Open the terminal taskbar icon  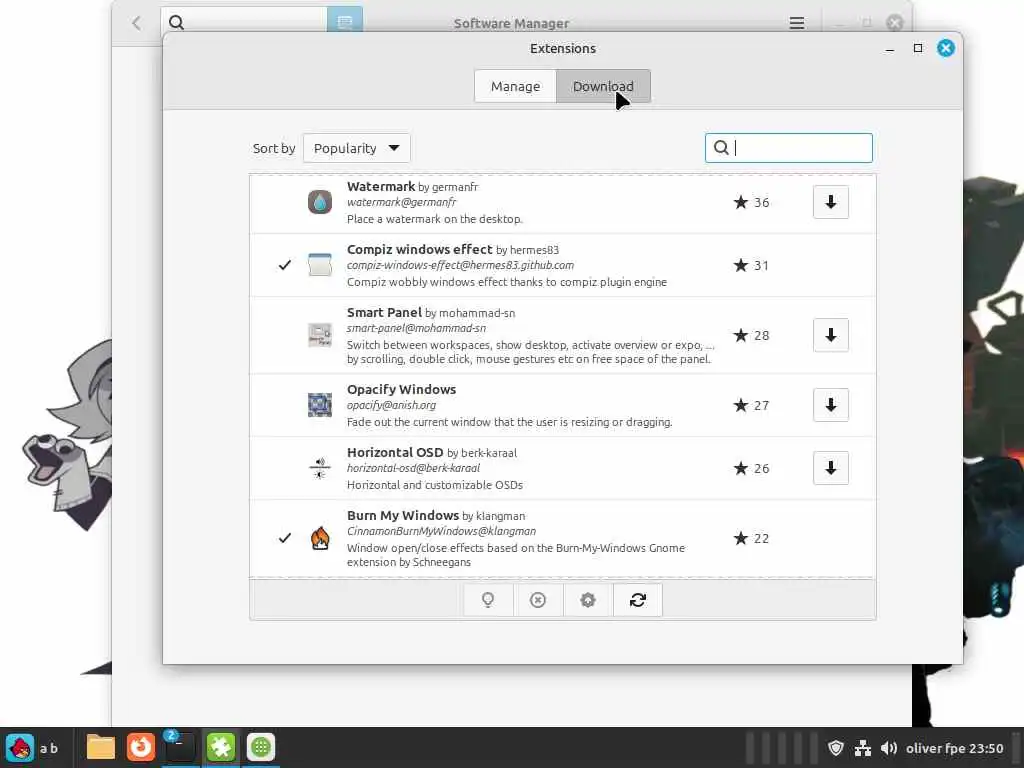[180, 747]
